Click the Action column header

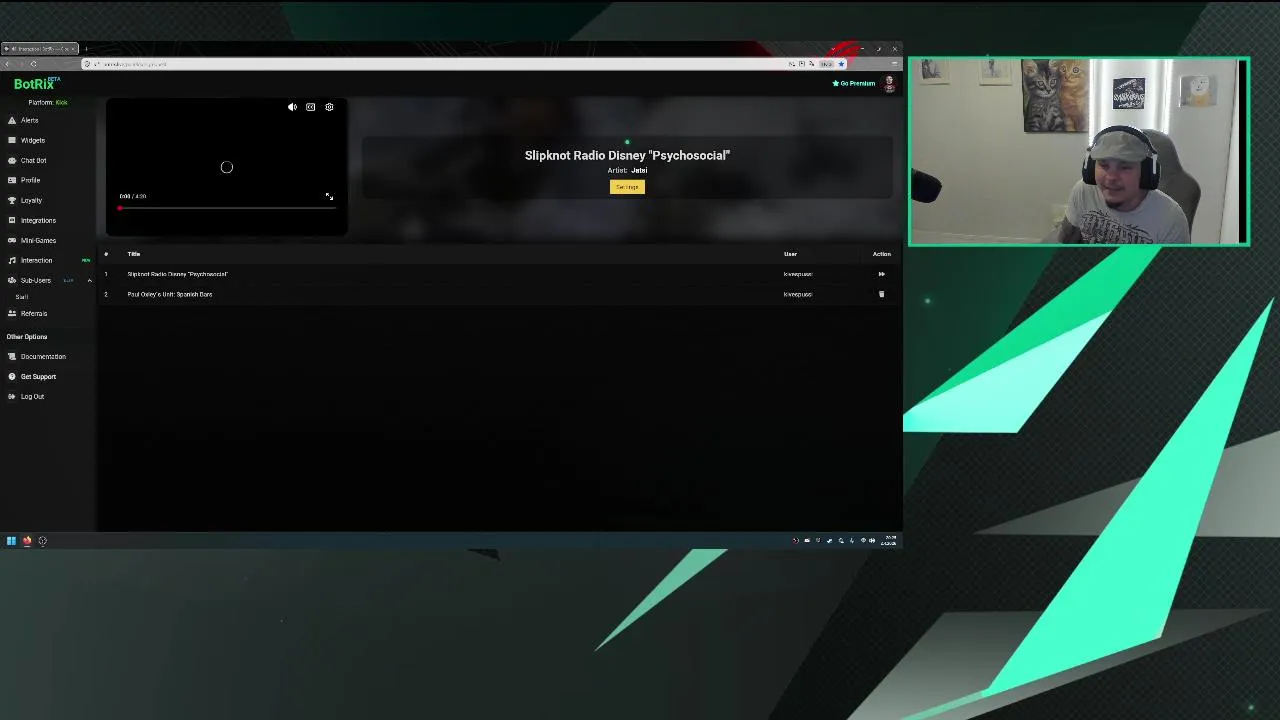(x=881, y=254)
